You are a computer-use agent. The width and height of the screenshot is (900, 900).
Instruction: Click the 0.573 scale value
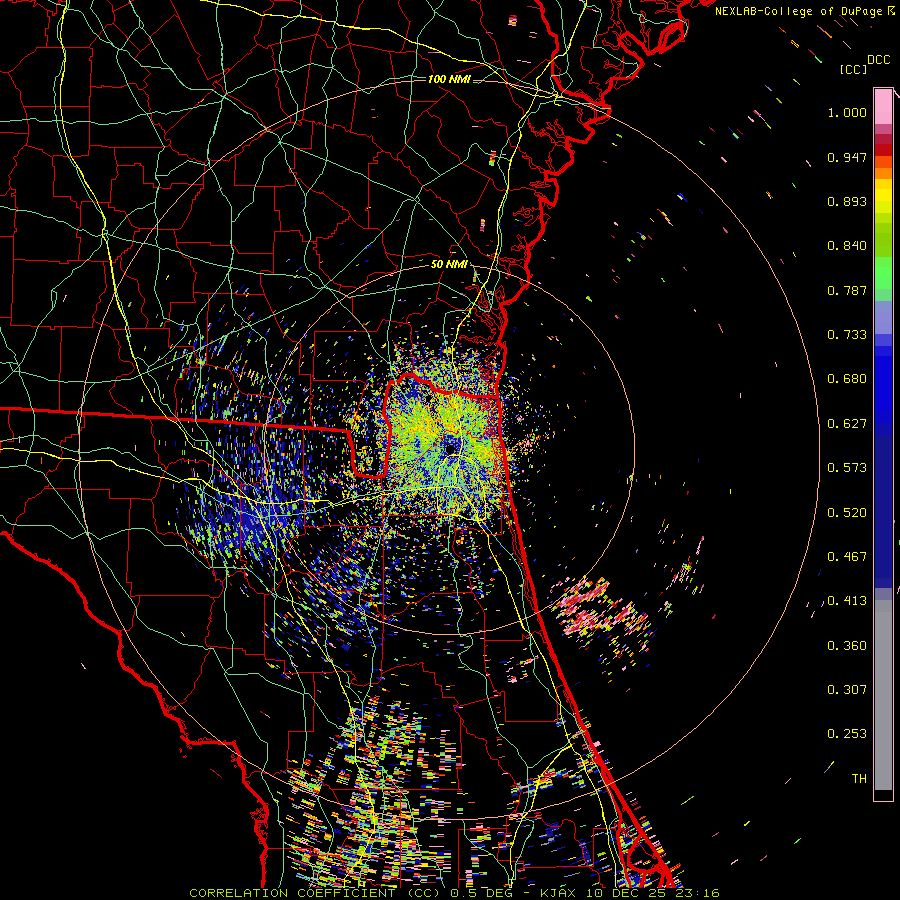(x=847, y=468)
